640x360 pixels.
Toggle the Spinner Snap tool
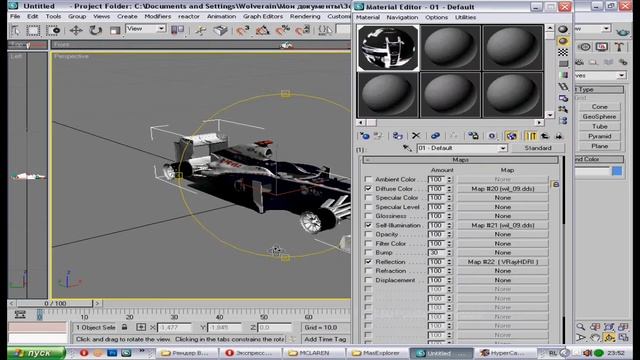pos(302,31)
